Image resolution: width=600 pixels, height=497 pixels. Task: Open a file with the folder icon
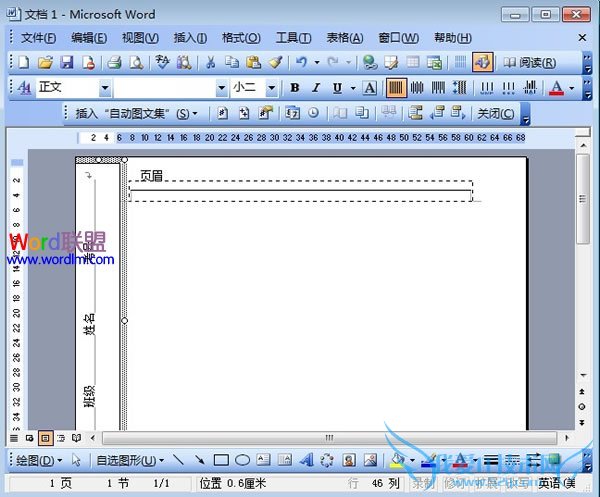pos(45,62)
